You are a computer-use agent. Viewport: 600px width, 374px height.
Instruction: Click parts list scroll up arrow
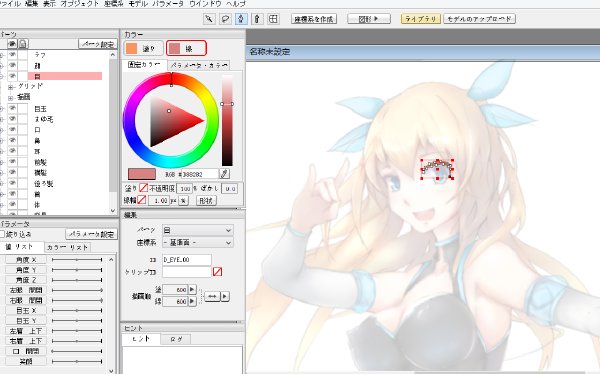click(113, 55)
